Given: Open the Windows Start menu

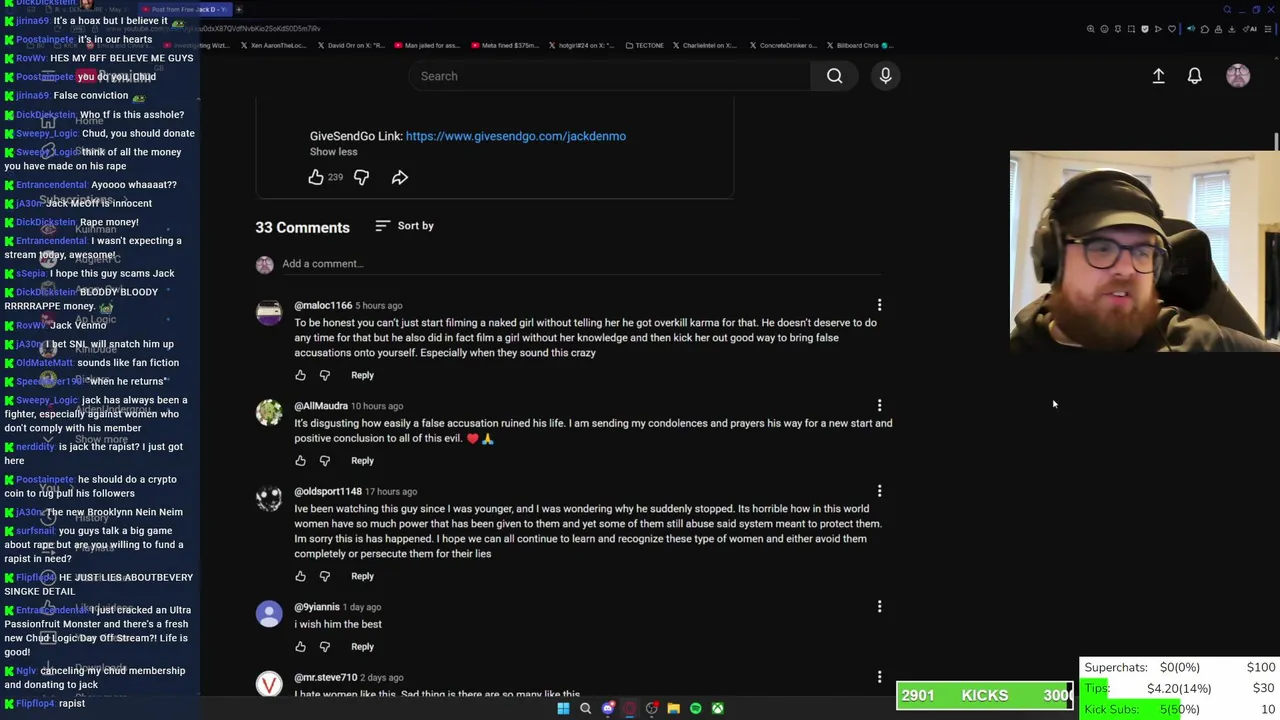Looking at the screenshot, I should (x=563, y=708).
